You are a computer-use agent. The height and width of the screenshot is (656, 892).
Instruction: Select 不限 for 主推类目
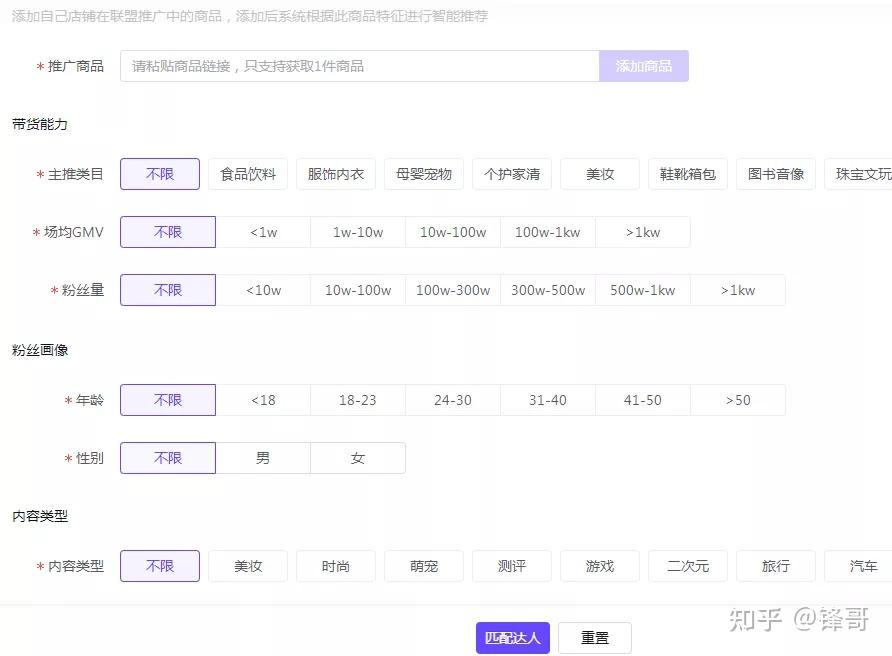coord(160,174)
